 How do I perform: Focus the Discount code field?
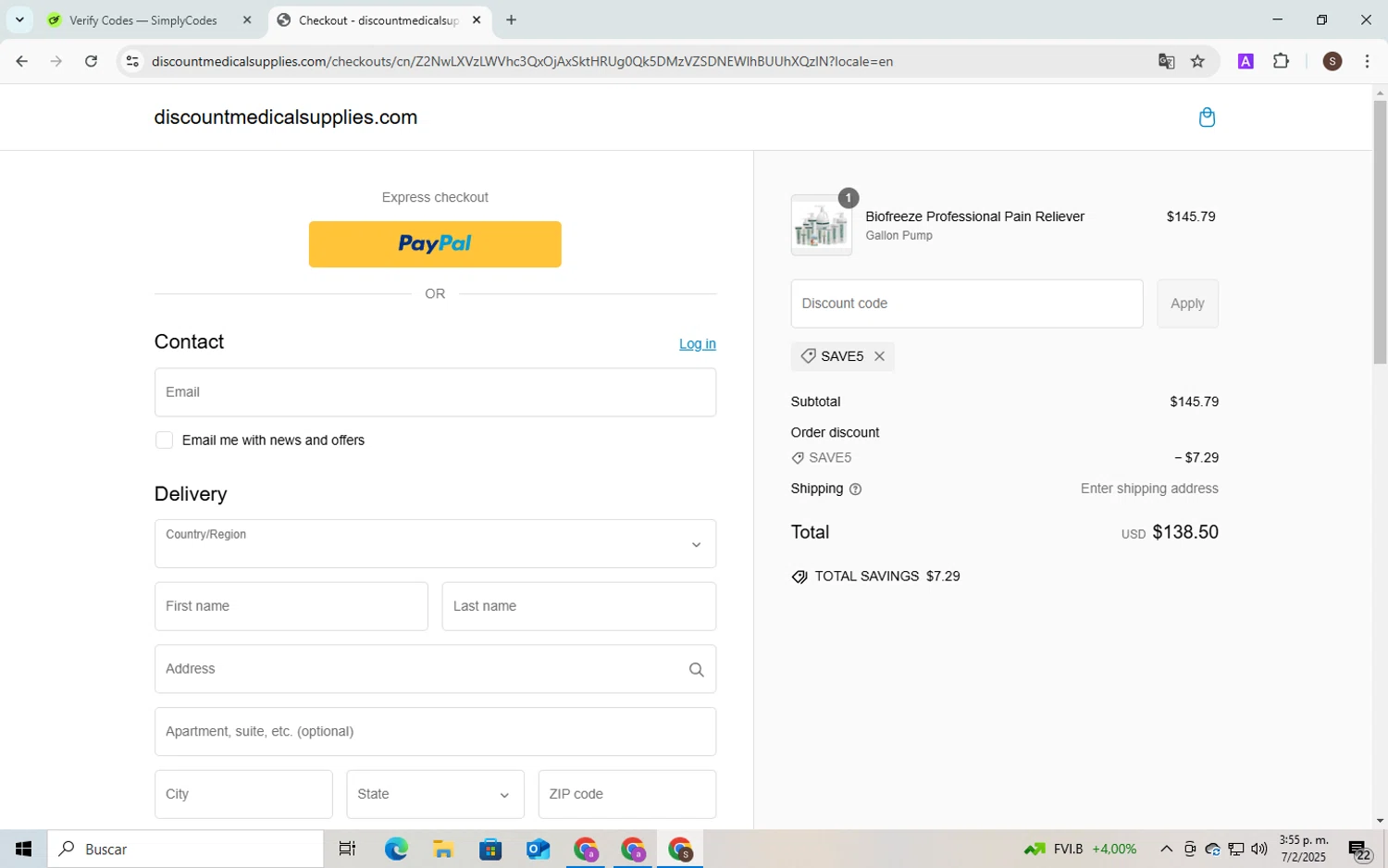(x=966, y=304)
